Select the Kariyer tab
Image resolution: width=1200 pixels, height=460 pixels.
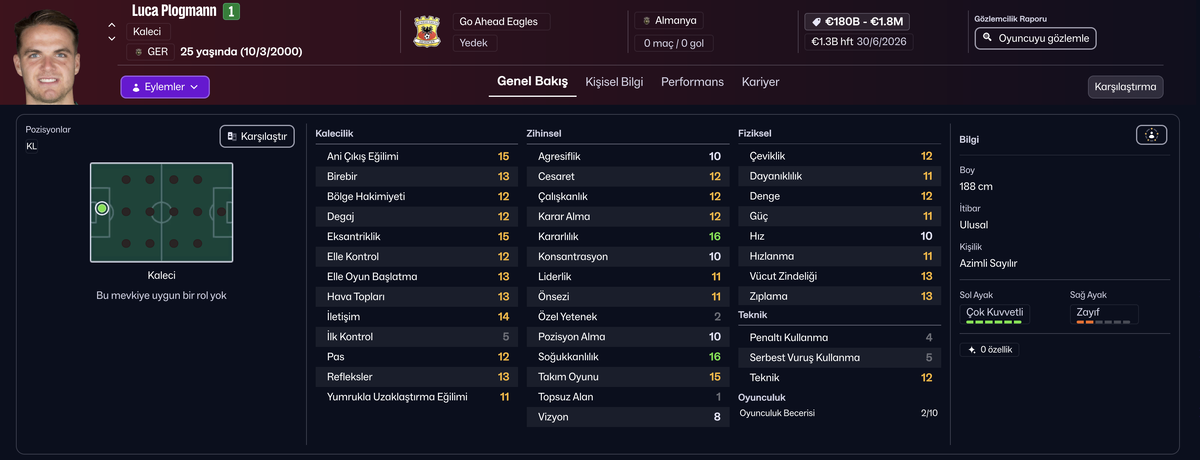(760, 82)
